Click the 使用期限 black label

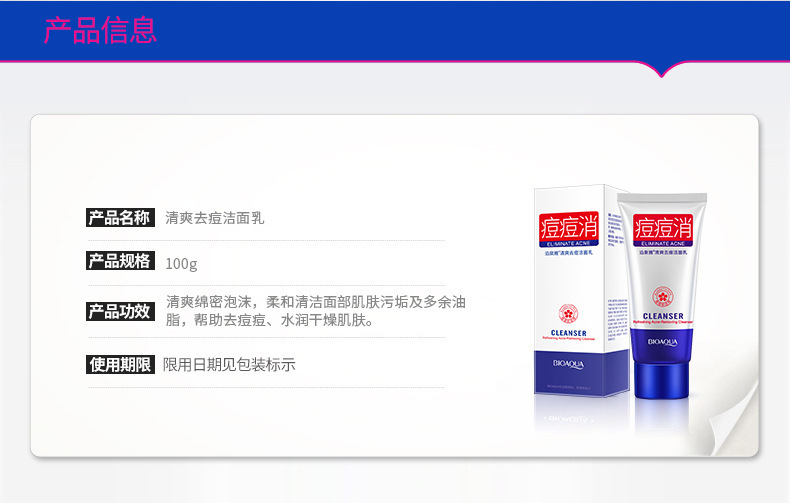[x=120, y=364]
